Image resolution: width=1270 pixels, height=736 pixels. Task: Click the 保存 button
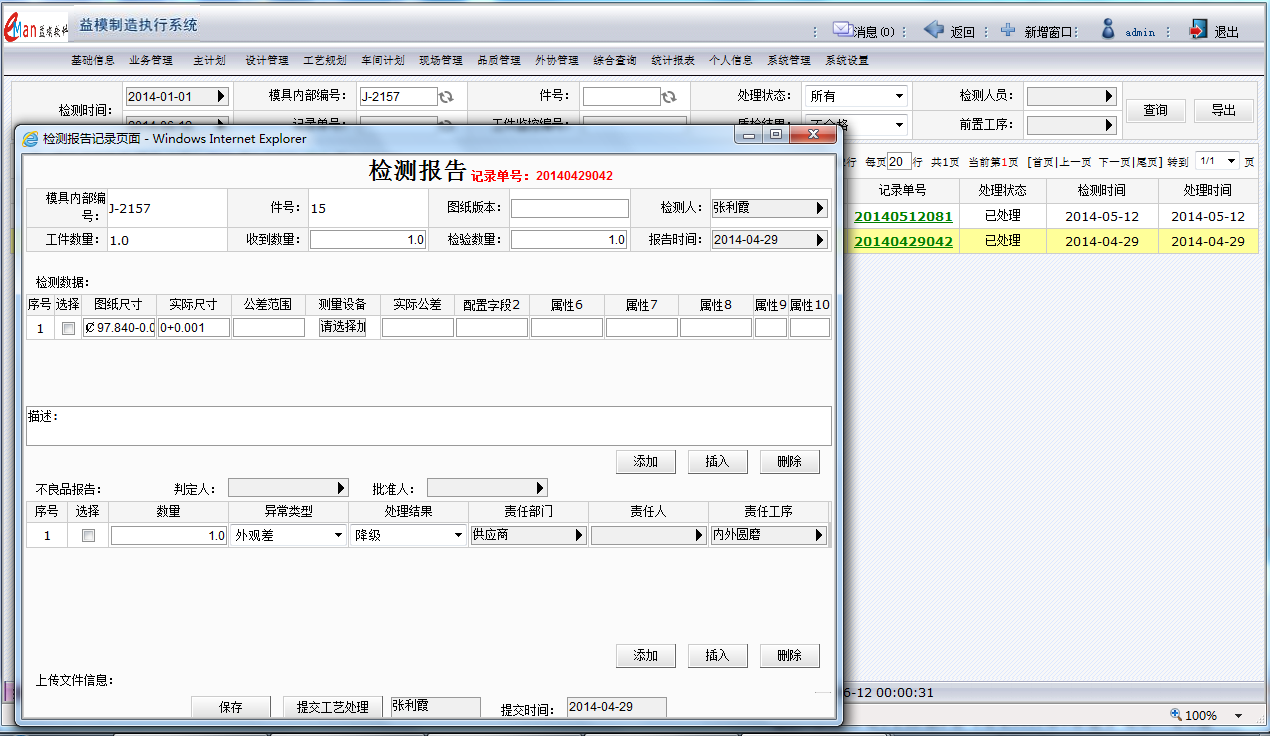(230, 707)
